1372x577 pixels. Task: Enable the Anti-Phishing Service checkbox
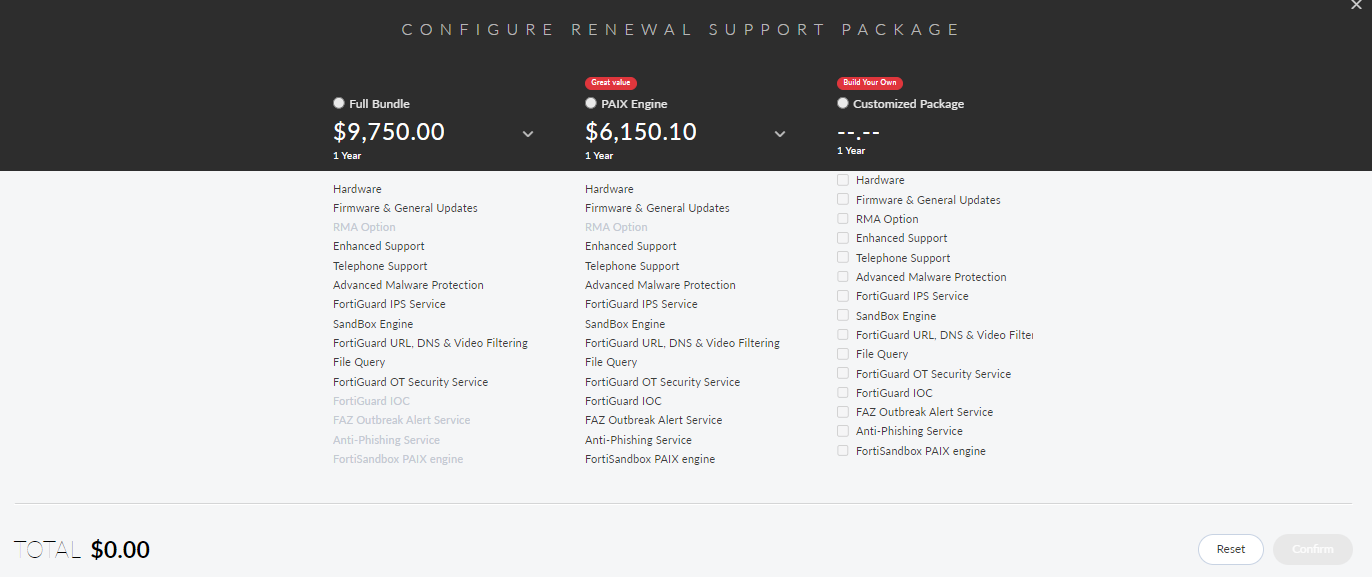coord(842,430)
